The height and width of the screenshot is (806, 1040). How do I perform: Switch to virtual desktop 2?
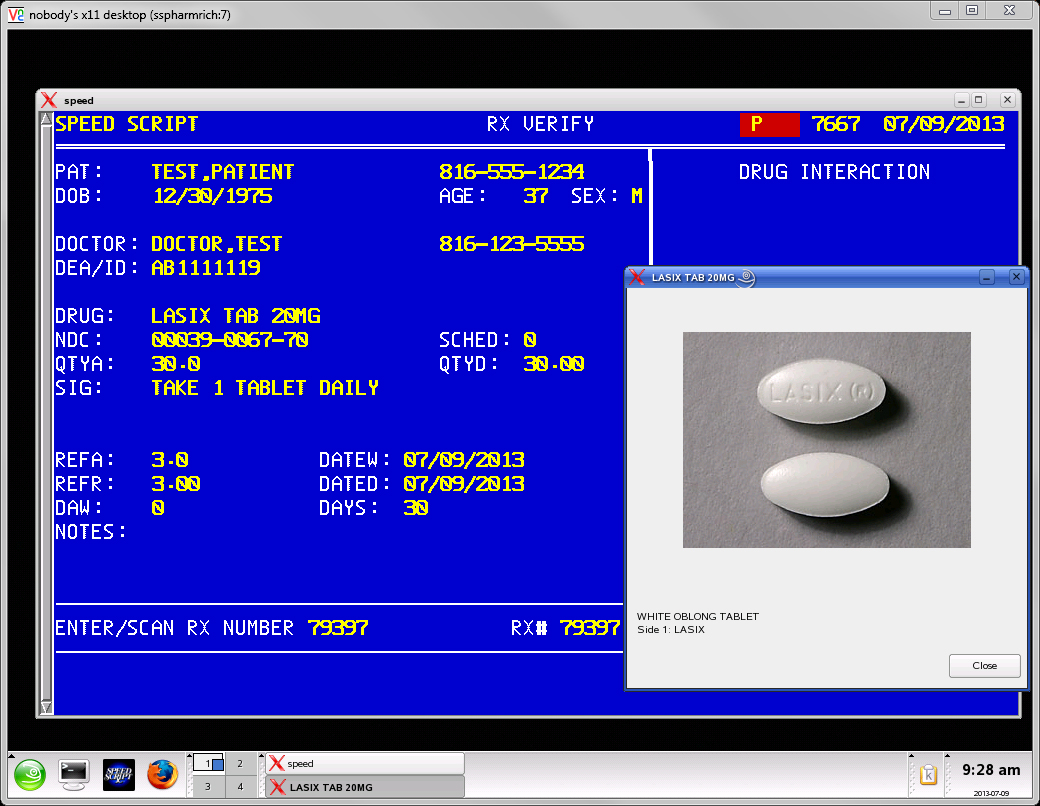pos(240,764)
